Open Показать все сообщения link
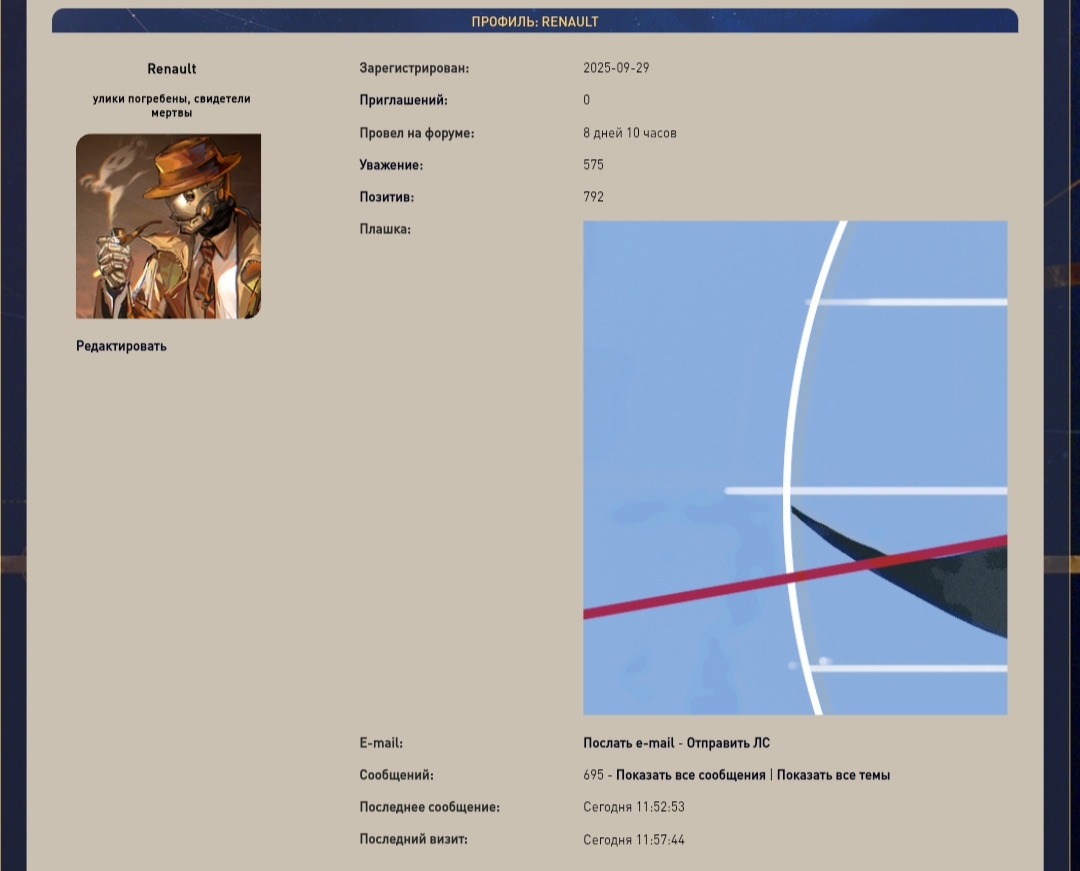The height and width of the screenshot is (871, 1080). pos(690,775)
